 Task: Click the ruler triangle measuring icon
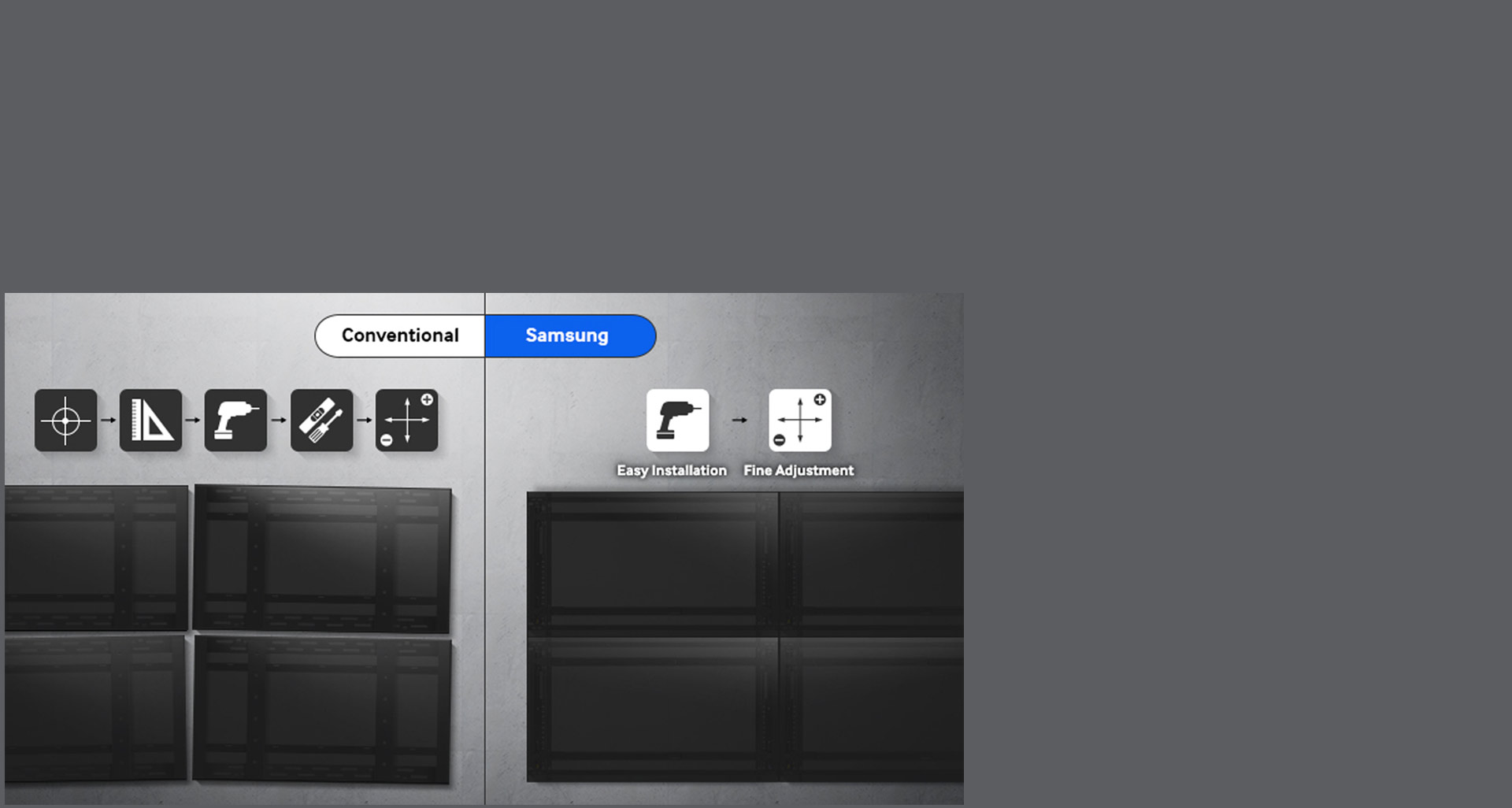pyautogui.click(x=150, y=421)
